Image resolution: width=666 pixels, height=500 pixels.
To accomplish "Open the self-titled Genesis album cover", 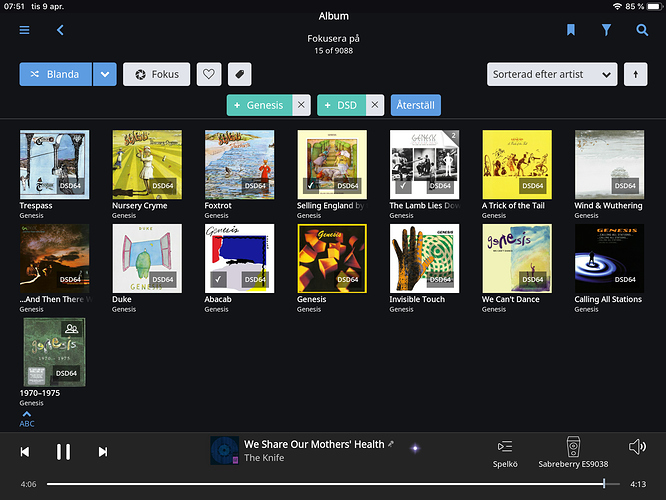I will (332, 258).
